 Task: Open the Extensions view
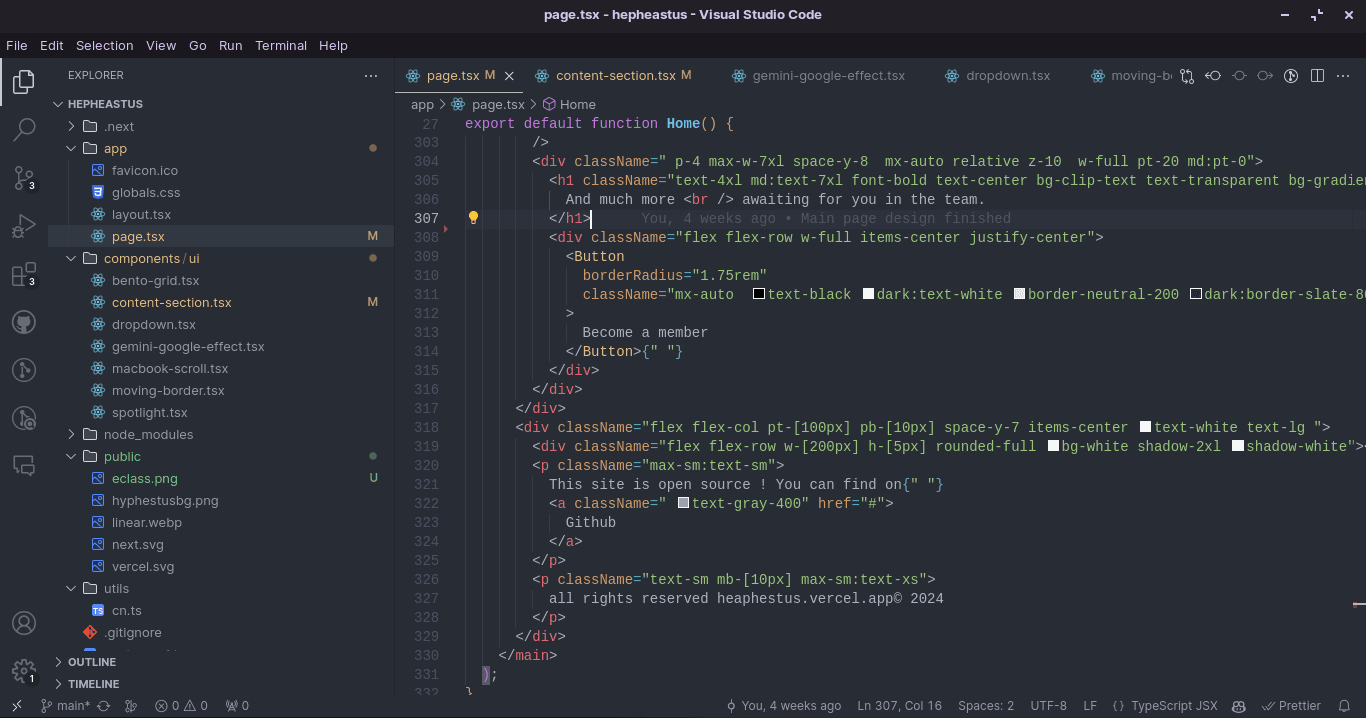(24, 275)
